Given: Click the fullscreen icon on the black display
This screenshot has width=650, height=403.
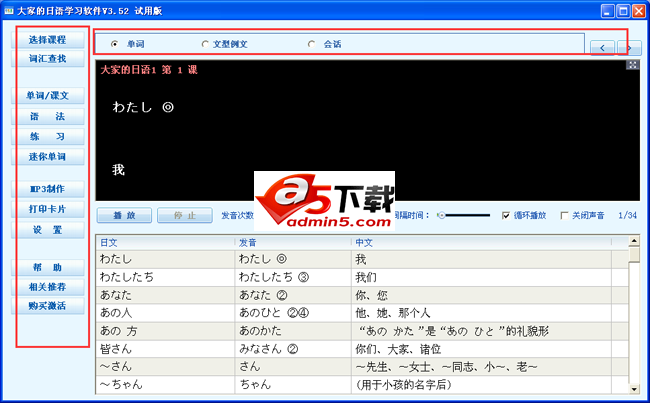Looking at the screenshot, I should (x=633, y=66).
